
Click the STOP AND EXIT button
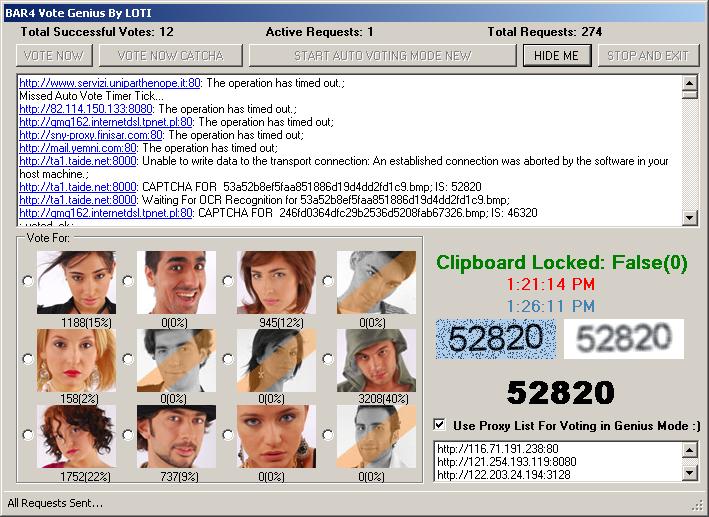pos(648,56)
